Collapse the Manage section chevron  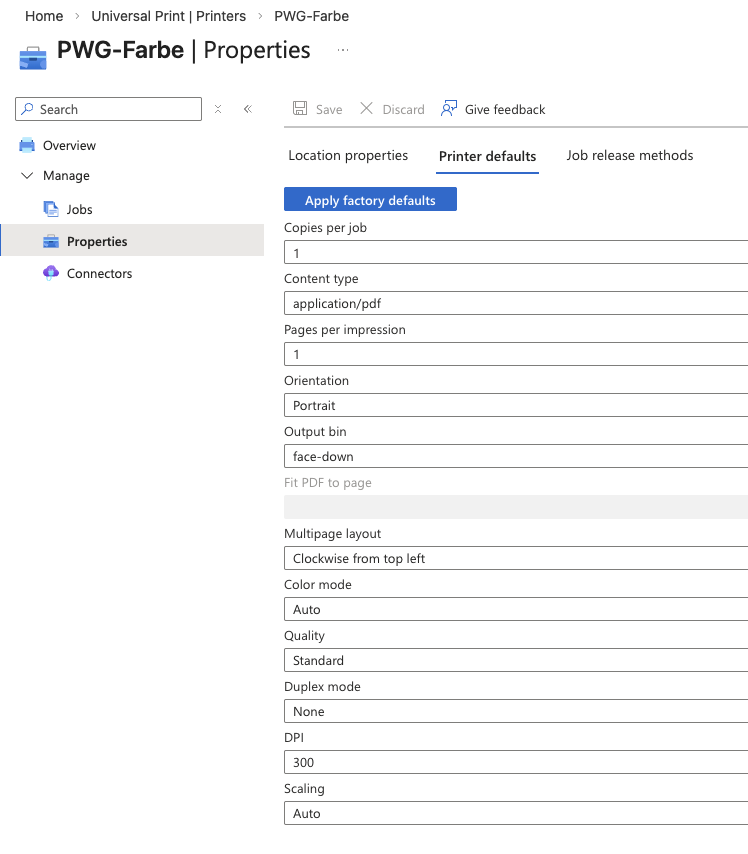[27, 176]
